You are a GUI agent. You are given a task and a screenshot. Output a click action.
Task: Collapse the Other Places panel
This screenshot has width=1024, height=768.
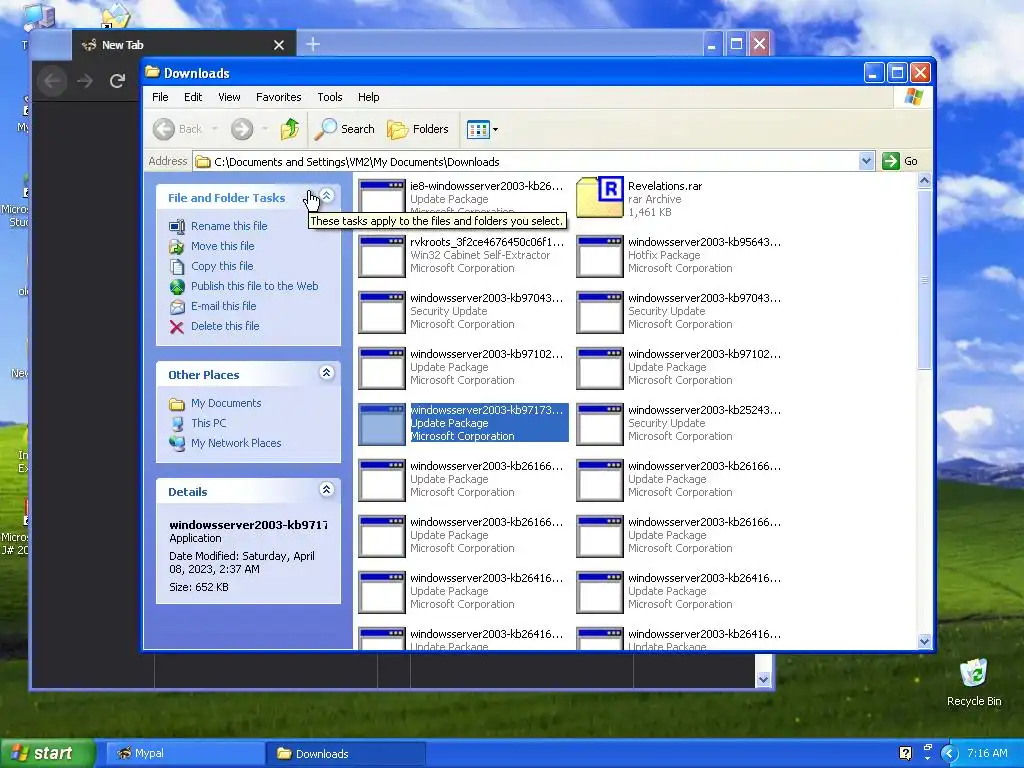pos(327,373)
